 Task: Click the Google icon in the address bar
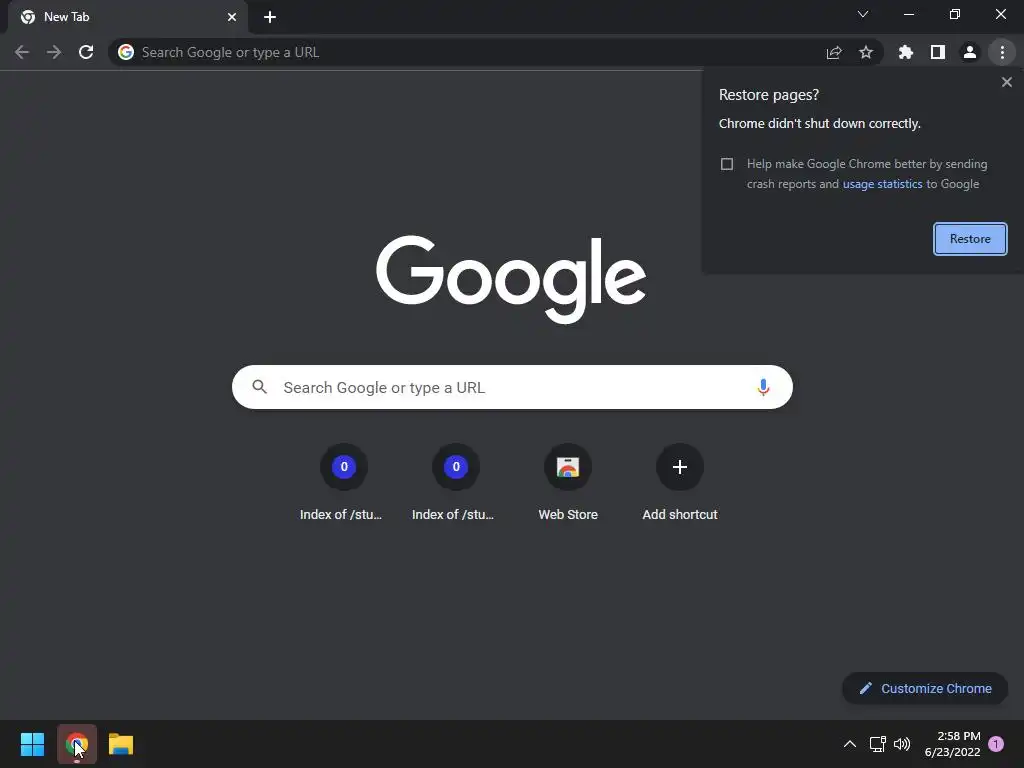(x=126, y=52)
